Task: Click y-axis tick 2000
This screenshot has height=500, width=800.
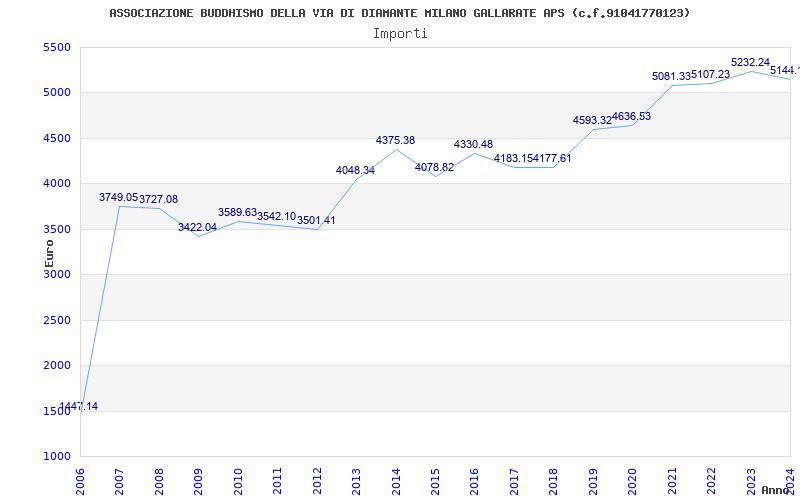Action: pyautogui.click(x=57, y=366)
